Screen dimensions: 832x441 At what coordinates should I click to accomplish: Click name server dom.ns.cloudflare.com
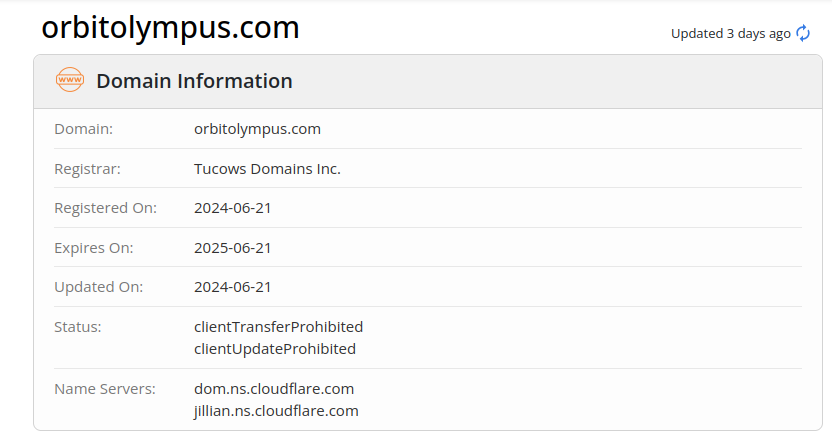[x=274, y=389]
